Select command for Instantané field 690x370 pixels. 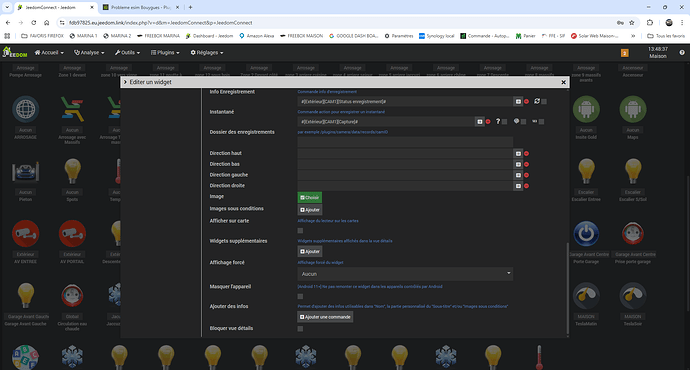pos(480,122)
